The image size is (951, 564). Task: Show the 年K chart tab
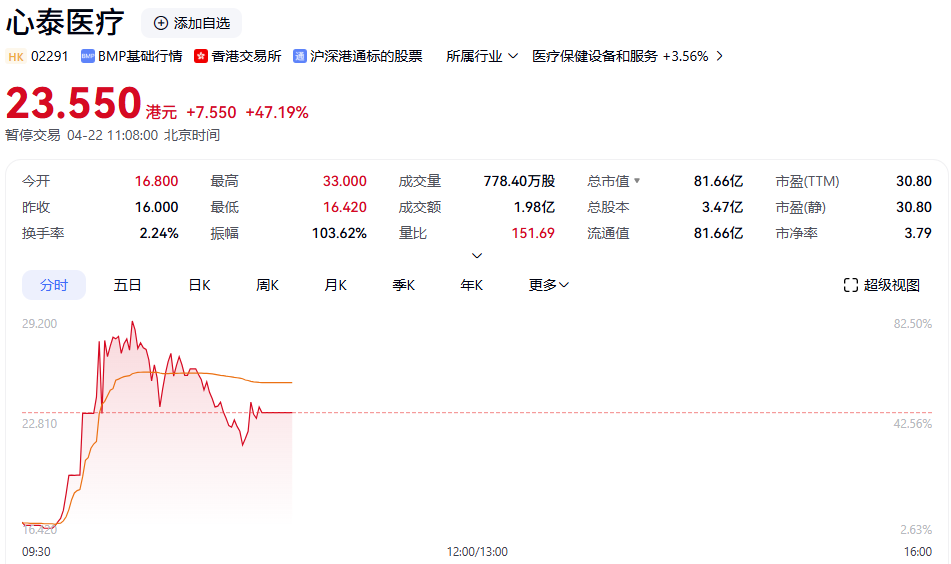click(471, 285)
